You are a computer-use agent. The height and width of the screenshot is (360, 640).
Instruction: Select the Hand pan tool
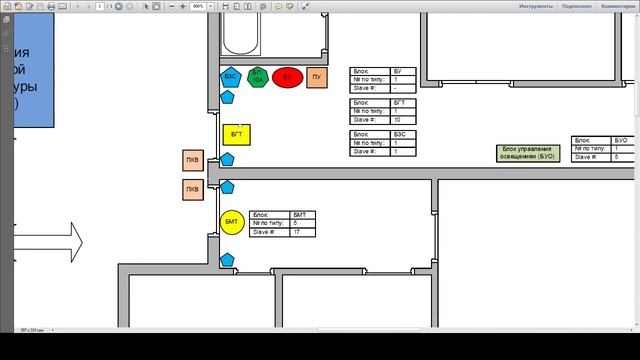click(x=156, y=6)
